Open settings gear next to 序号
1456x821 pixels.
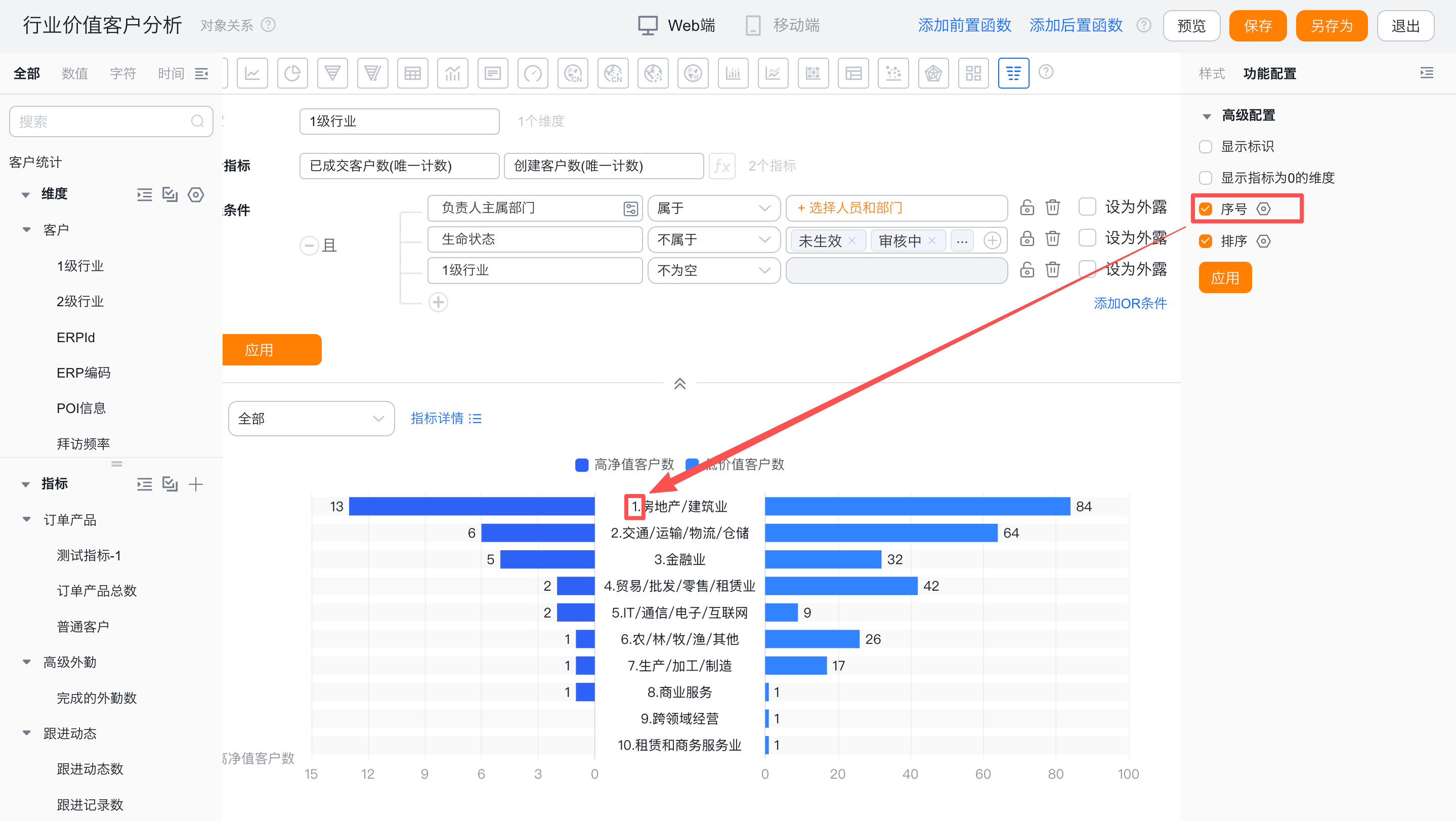pos(1264,209)
